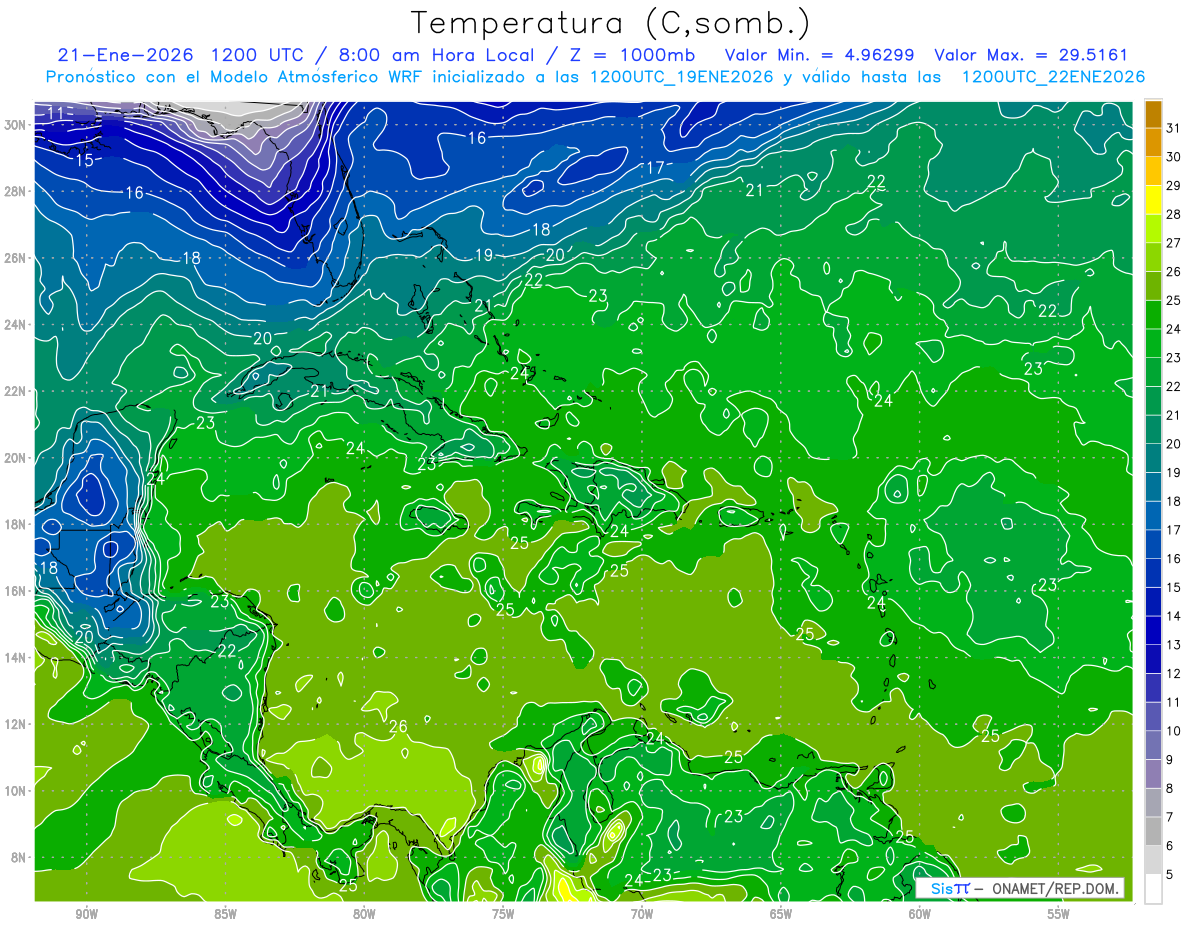Click the "19" contour label on the map
Image resolution: width=1200 pixels, height=927 pixels.
pyautogui.click(x=483, y=255)
